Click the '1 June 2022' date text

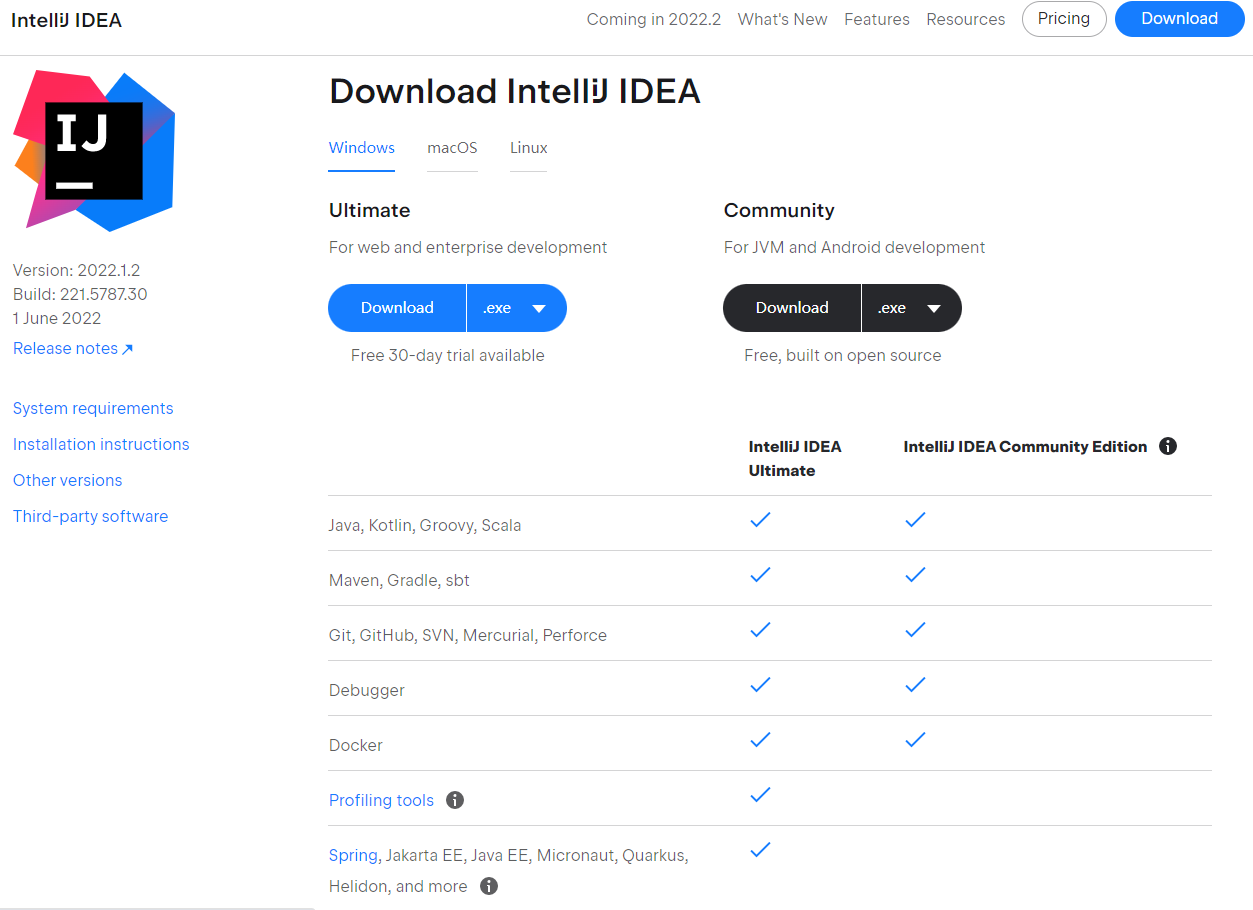click(57, 318)
